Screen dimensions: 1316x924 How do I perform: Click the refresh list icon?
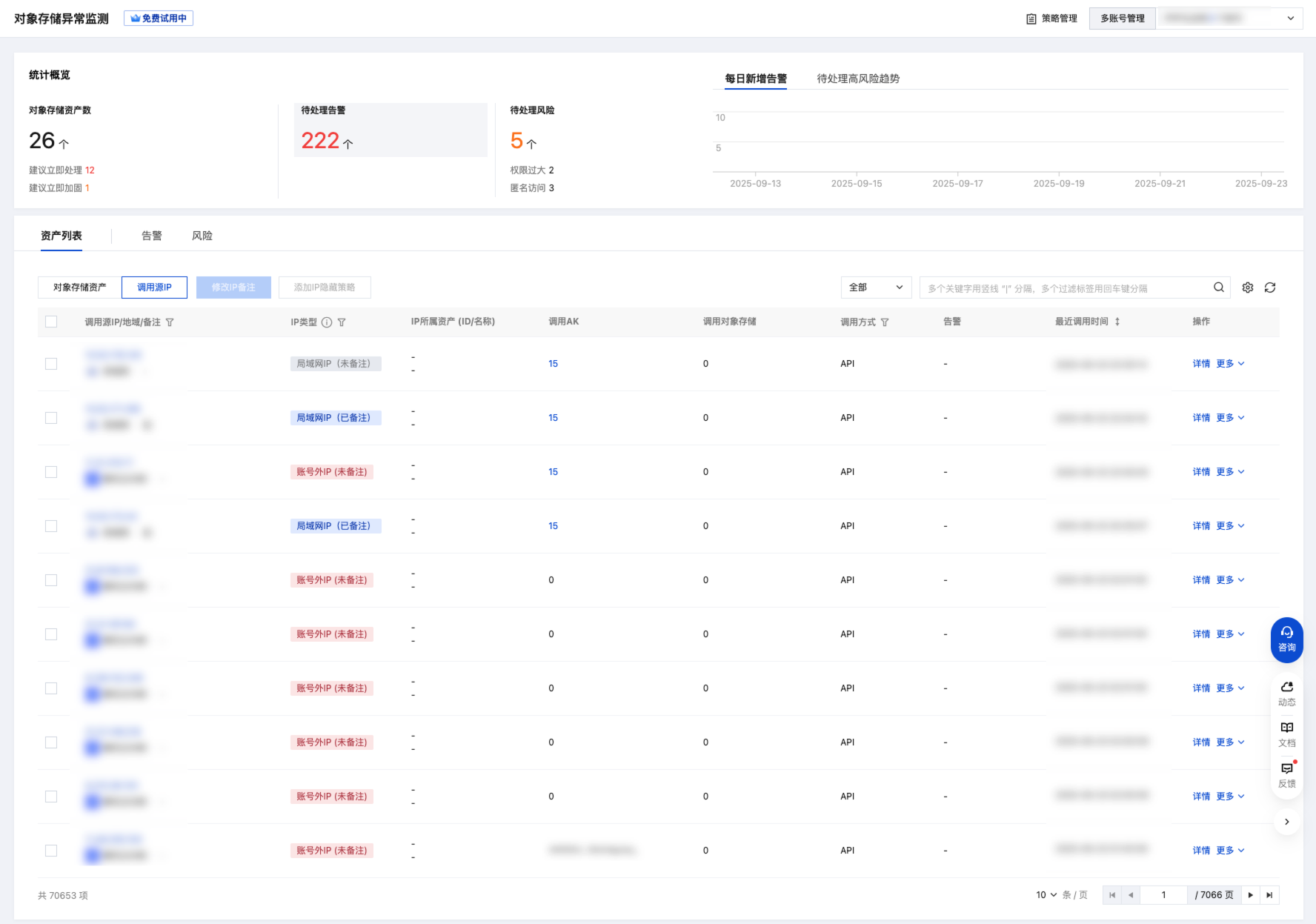(1270, 287)
